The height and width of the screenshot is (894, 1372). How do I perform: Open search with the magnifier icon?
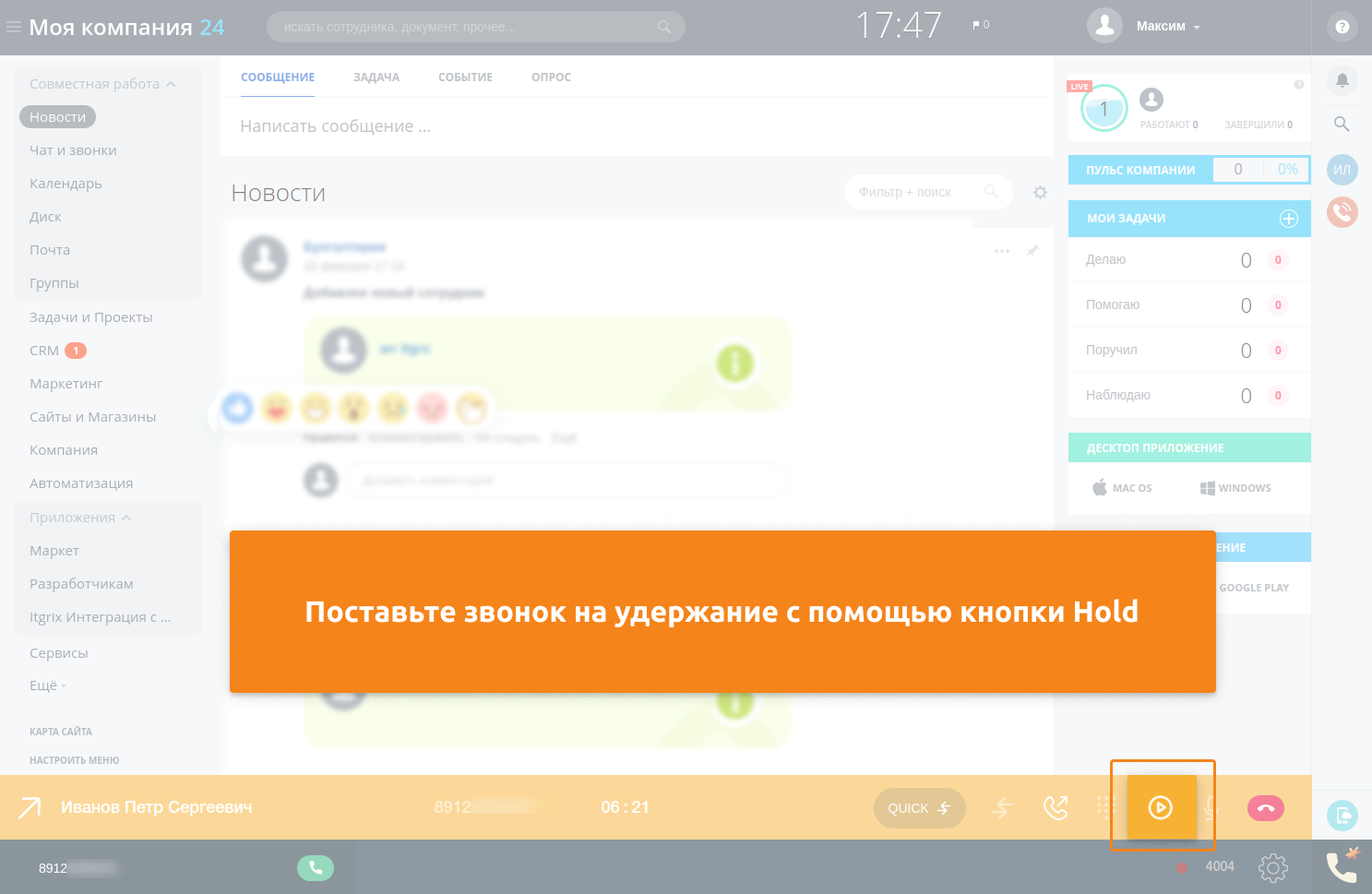coord(1342,124)
